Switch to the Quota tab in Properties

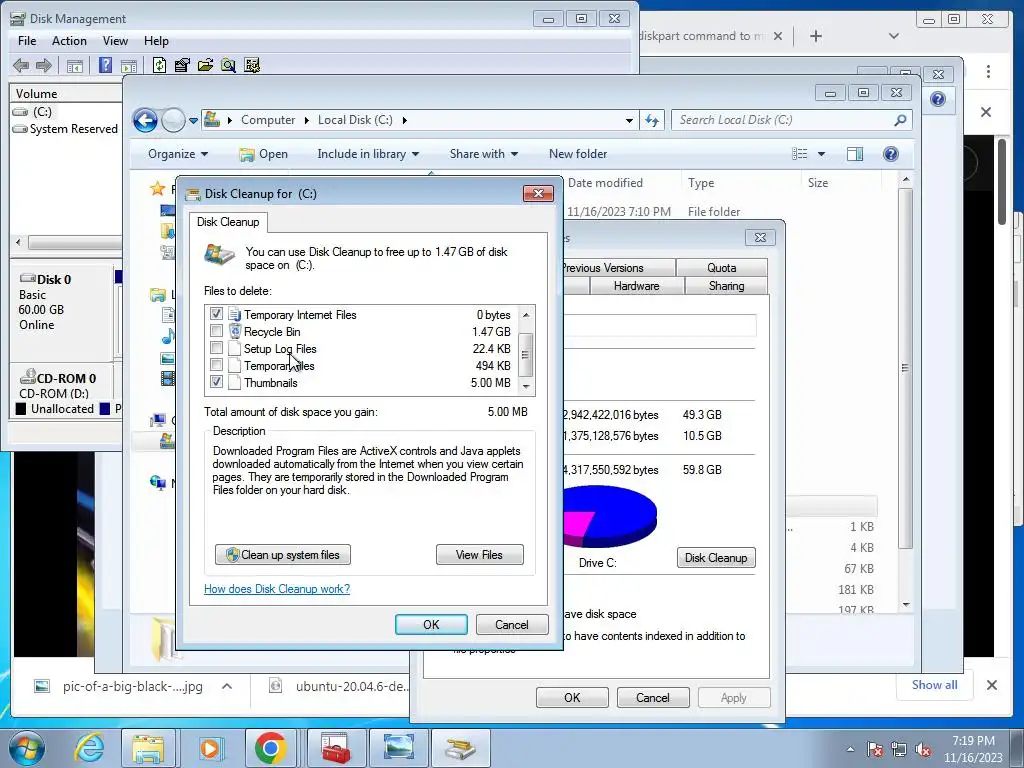coord(722,268)
